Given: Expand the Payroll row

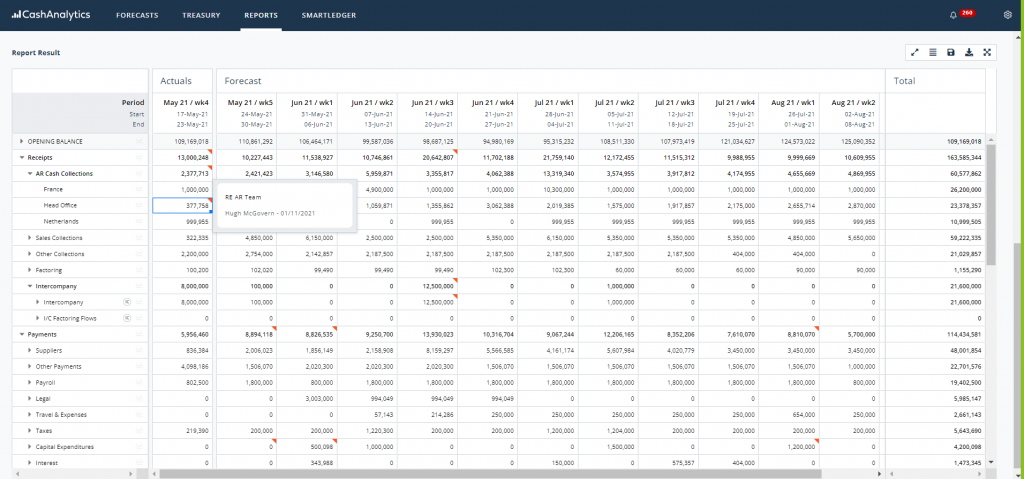Looking at the screenshot, I should point(29,382).
